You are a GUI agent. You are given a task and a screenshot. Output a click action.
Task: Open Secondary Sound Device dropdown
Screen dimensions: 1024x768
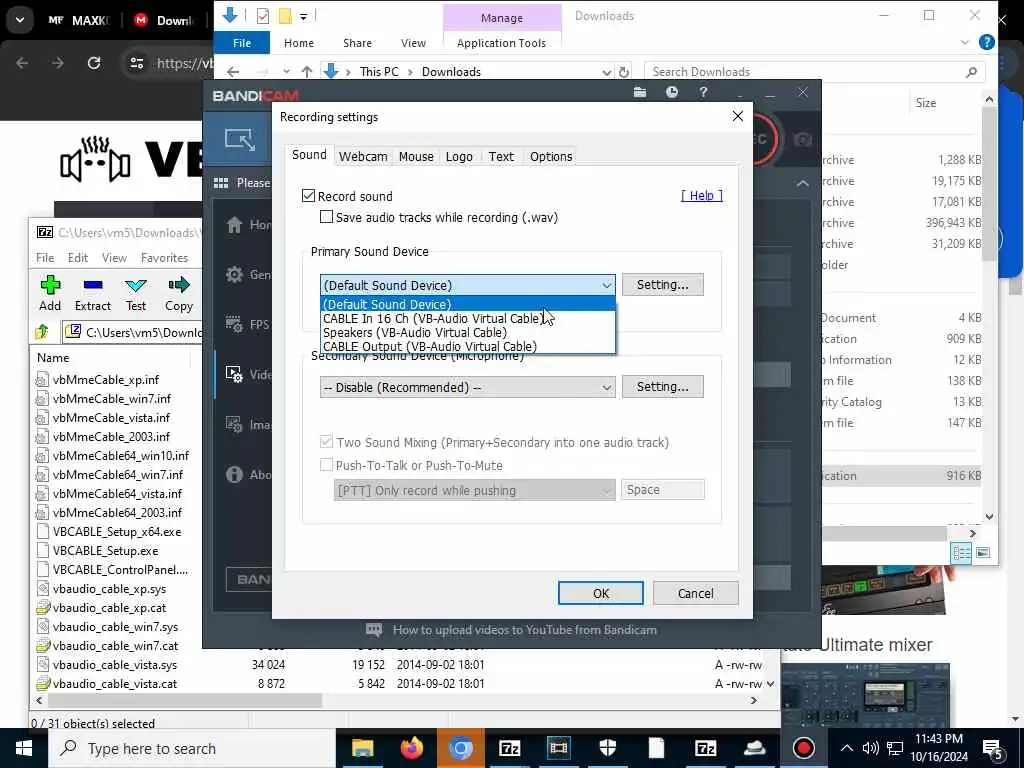468,387
